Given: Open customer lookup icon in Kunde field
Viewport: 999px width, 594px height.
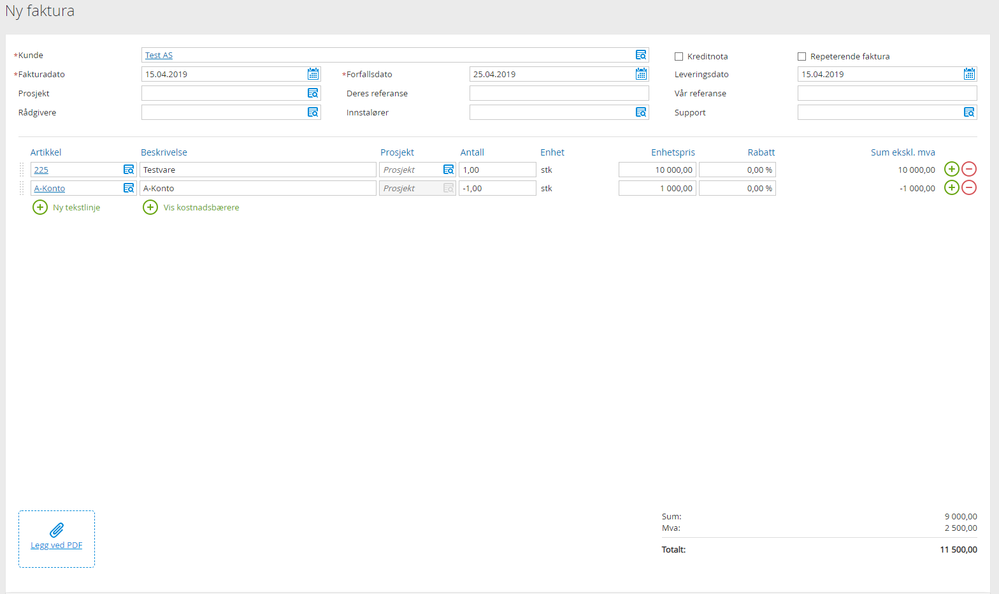Looking at the screenshot, I should point(641,55).
